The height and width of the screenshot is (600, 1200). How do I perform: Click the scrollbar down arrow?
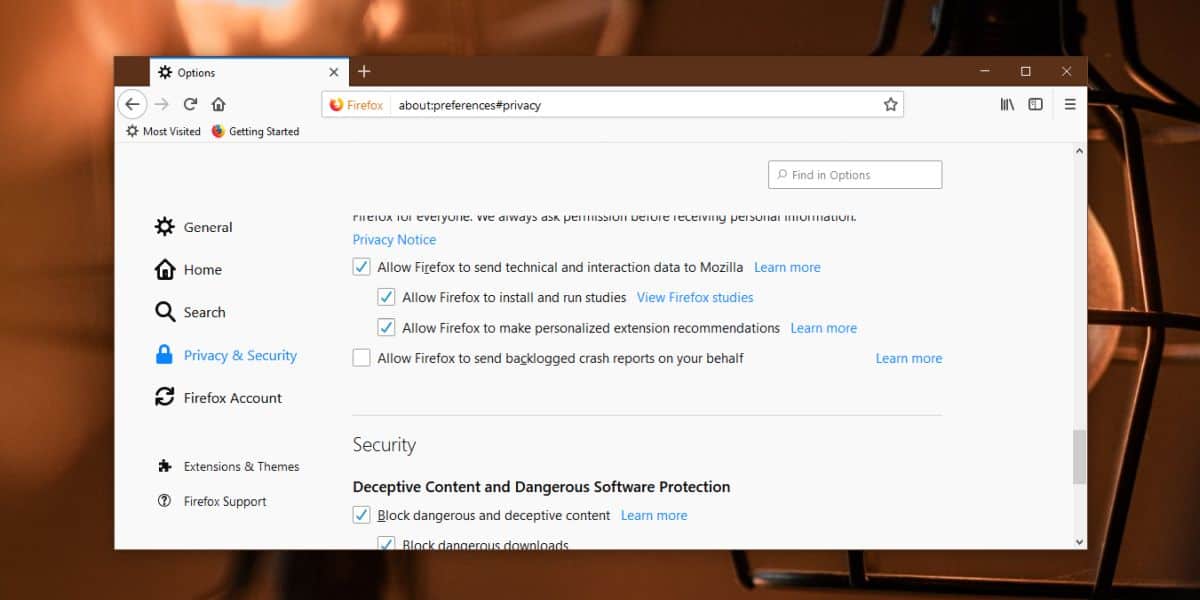point(1079,541)
